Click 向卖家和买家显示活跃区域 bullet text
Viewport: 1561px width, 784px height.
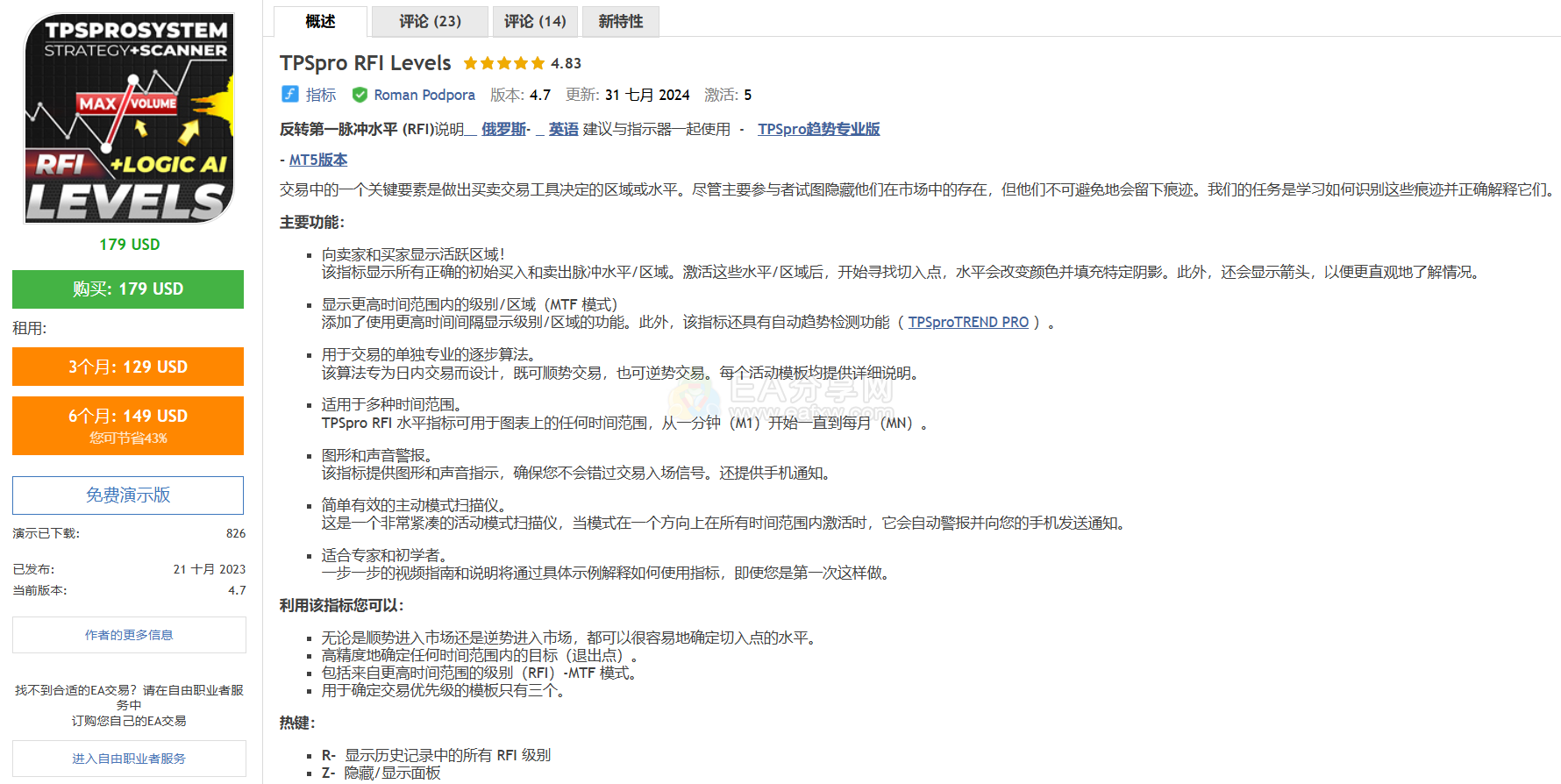point(413,254)
